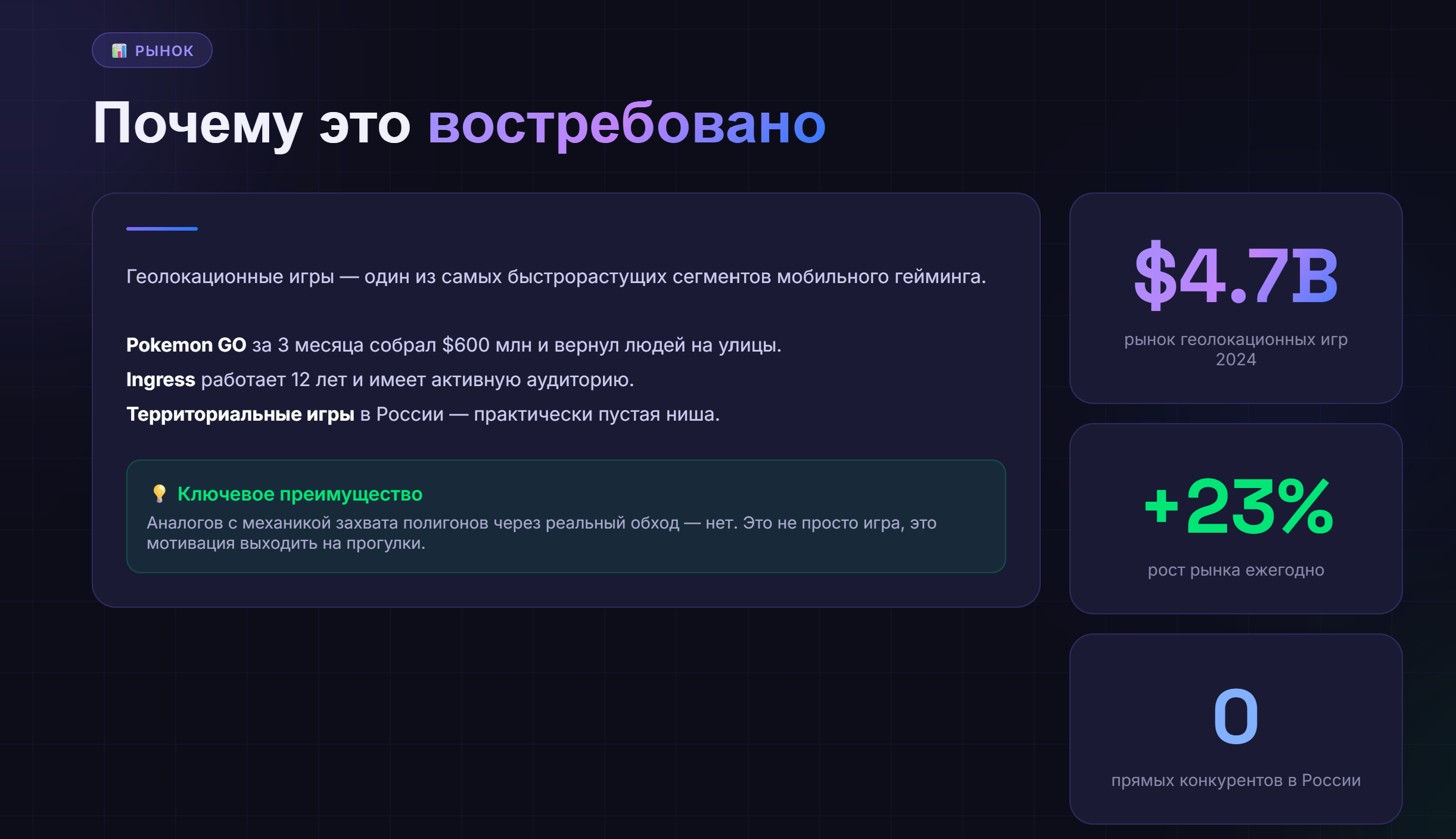Click the blue accent line in main card
Viewport: 1456px width, 839px height.
[x=161, y=228]
